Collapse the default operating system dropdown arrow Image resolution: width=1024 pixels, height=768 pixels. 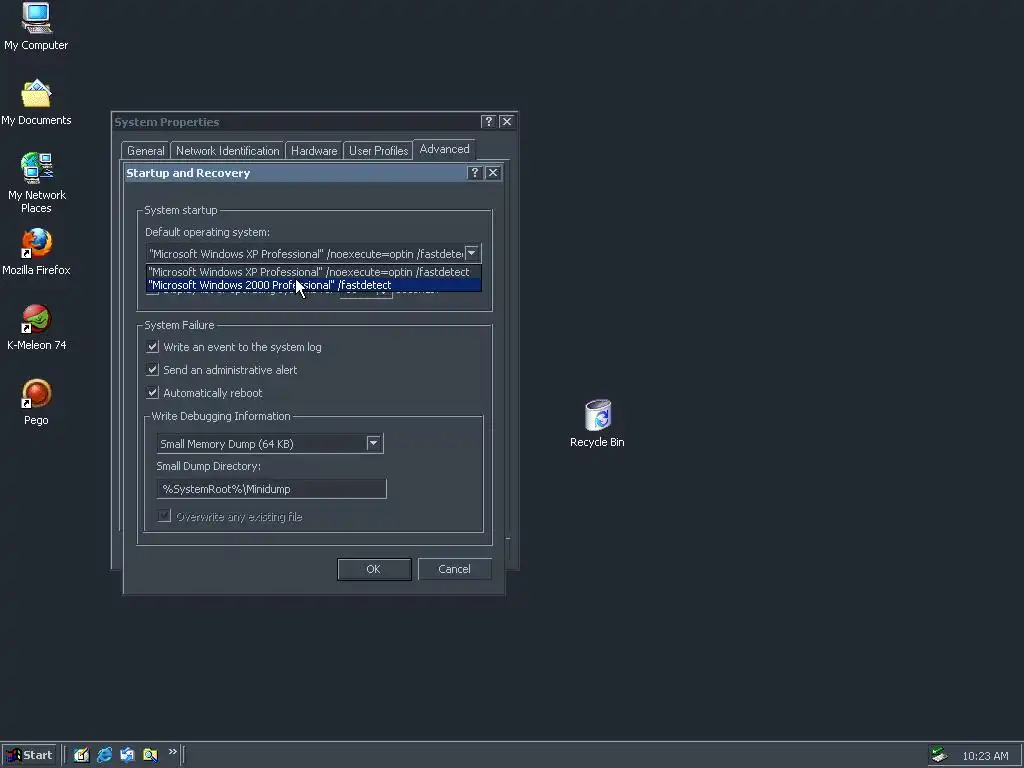[472, 253]
